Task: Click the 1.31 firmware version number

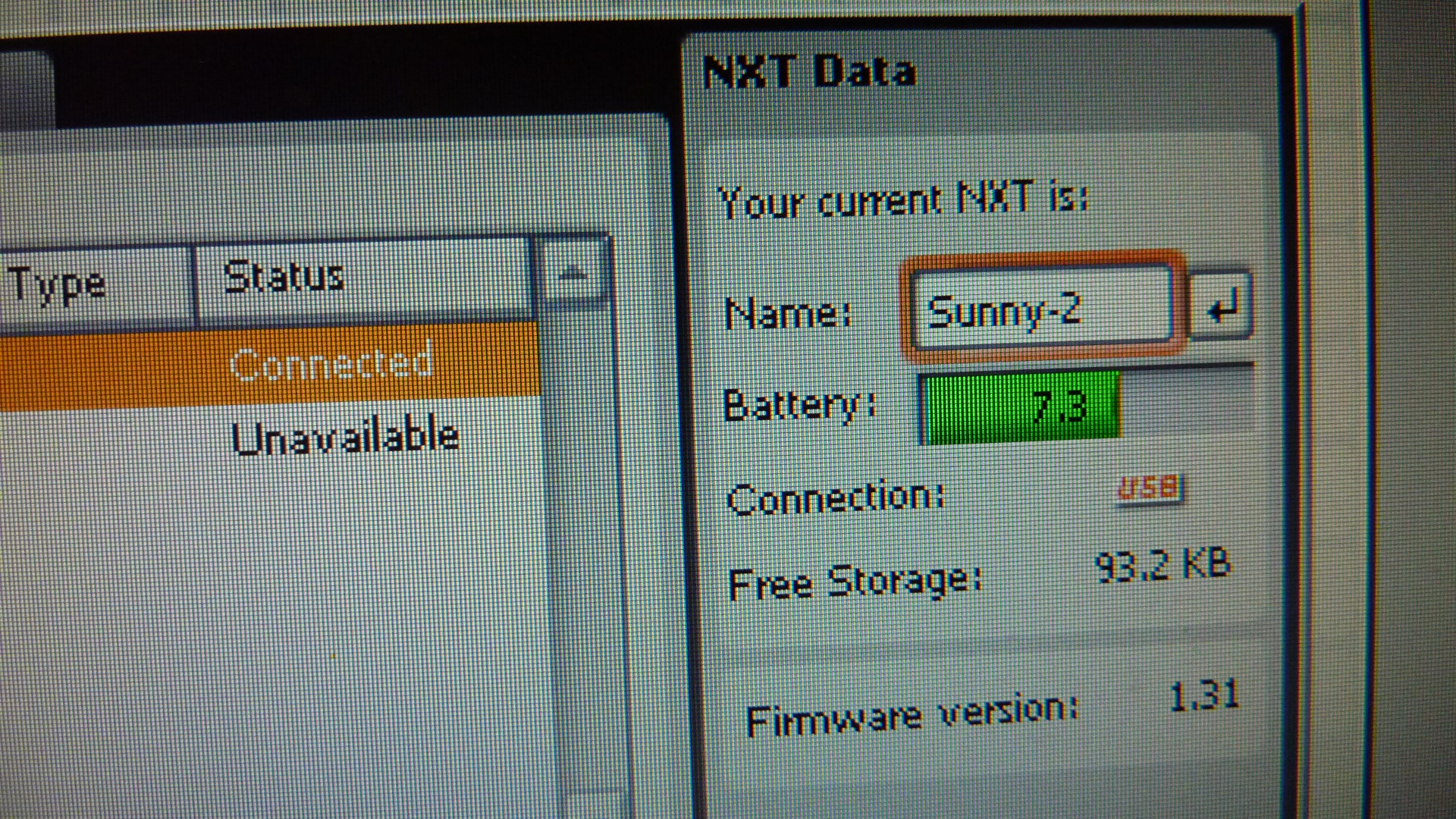Action: (1203, 695)
